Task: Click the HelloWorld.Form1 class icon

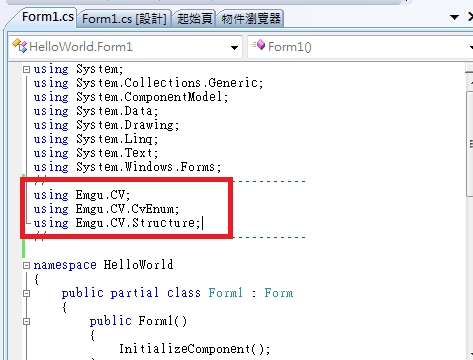Action: (19, 46)
